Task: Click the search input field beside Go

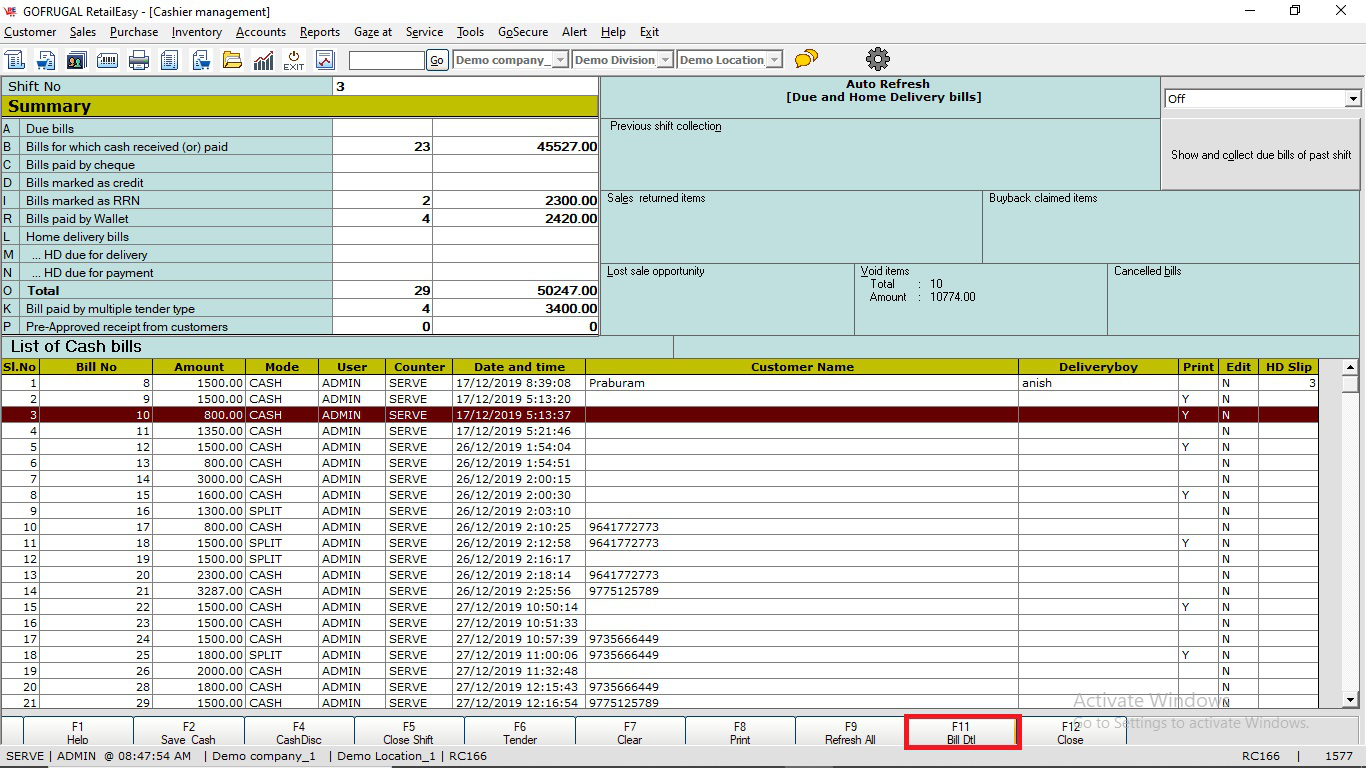Action: (x=386, y=60)
